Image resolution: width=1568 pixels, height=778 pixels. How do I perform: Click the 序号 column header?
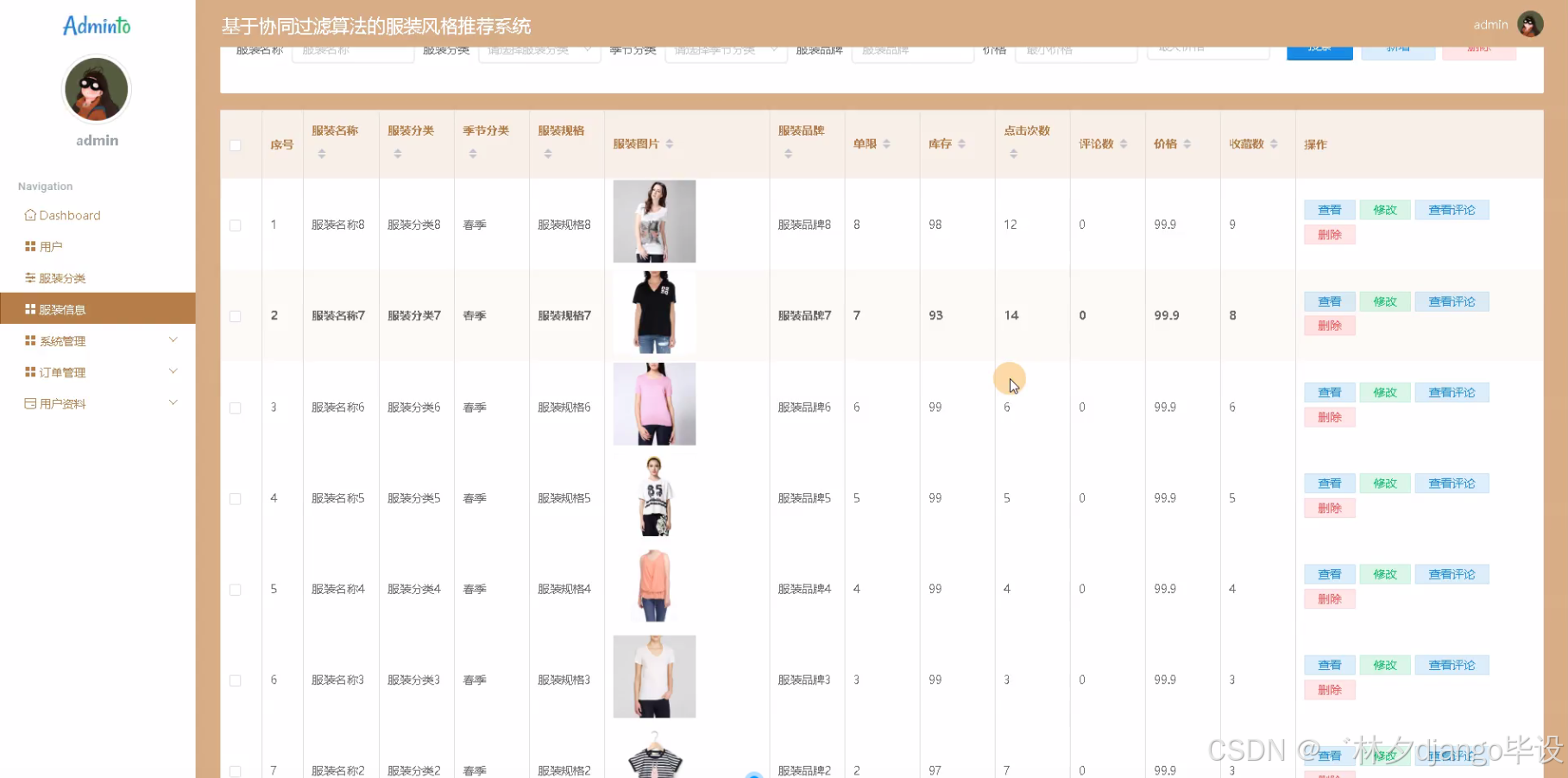282,144
